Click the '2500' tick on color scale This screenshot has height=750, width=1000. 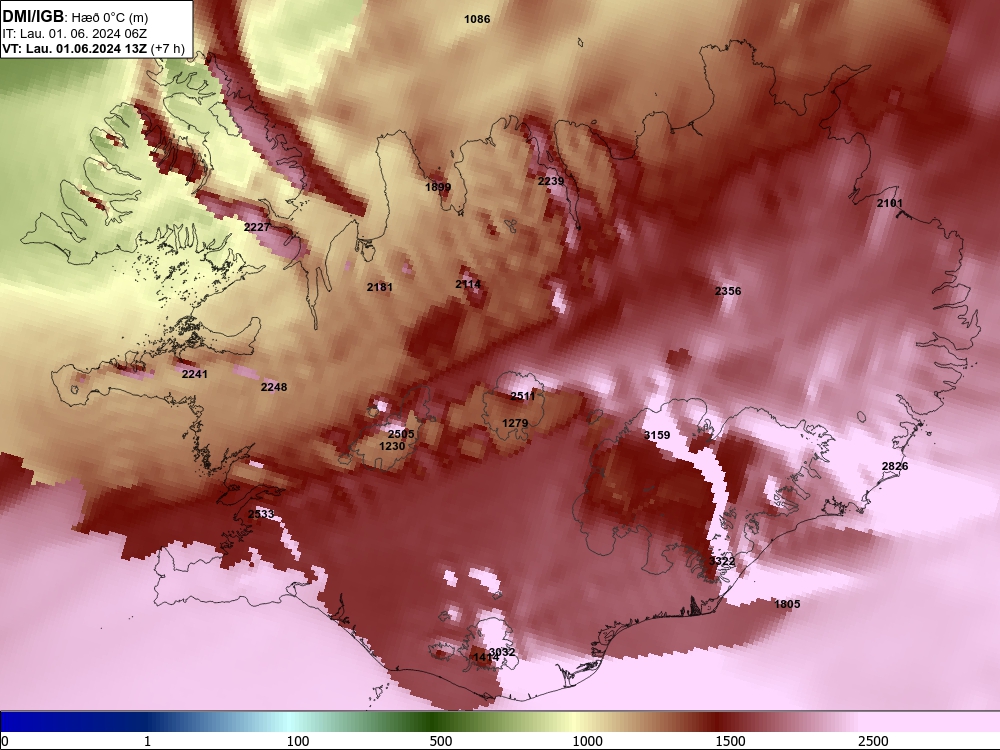click(873, 741)
